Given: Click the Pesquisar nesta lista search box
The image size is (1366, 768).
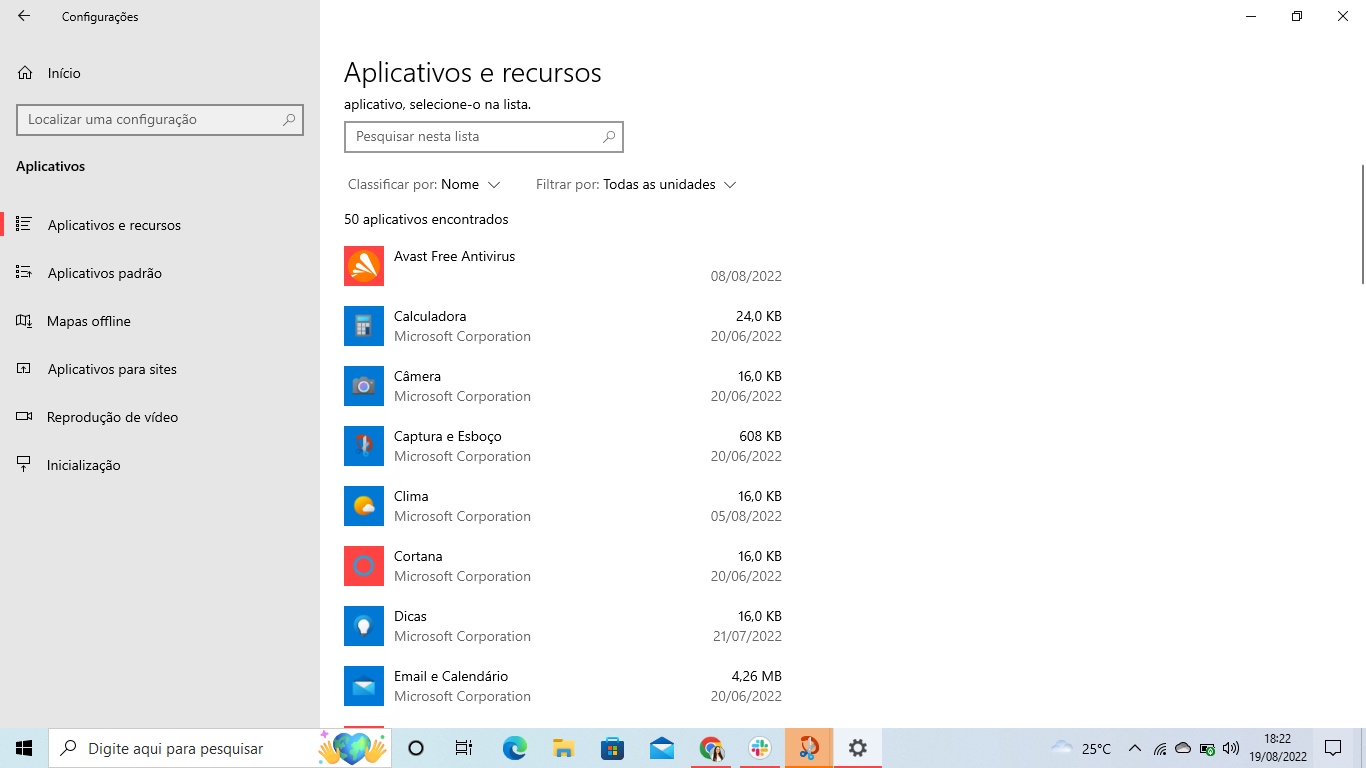Looking at the screenshot, I should pos(483,137).
